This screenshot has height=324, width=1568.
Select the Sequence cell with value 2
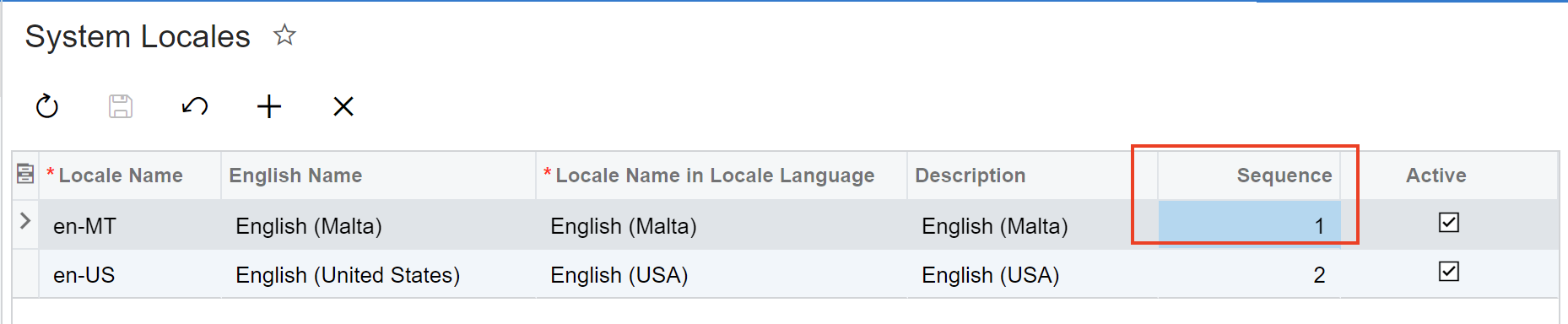(1249, 274)
